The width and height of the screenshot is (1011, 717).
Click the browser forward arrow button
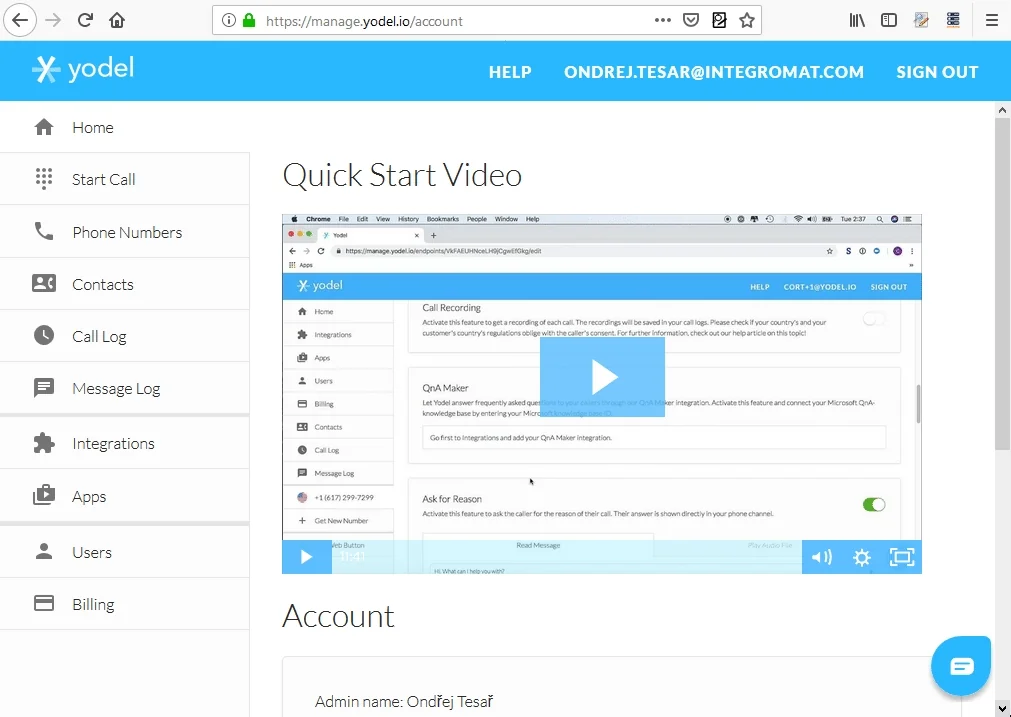pyautogui.click(x=53, y=21)
